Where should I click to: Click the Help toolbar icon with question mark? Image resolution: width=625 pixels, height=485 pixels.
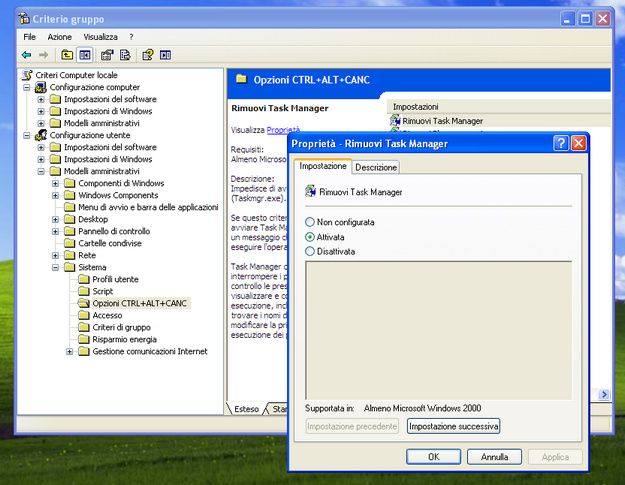tap(147, 55)
